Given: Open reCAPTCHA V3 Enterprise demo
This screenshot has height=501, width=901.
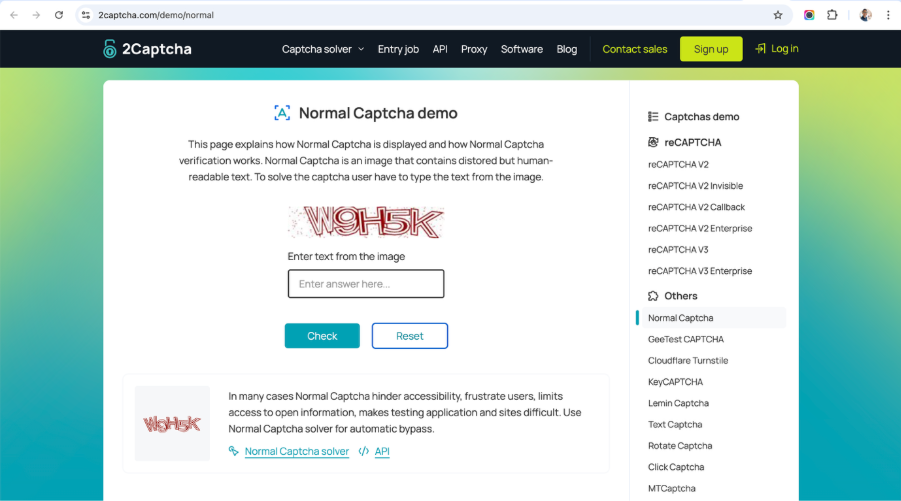Looking at the screenshot, I should tap(700, 271).
